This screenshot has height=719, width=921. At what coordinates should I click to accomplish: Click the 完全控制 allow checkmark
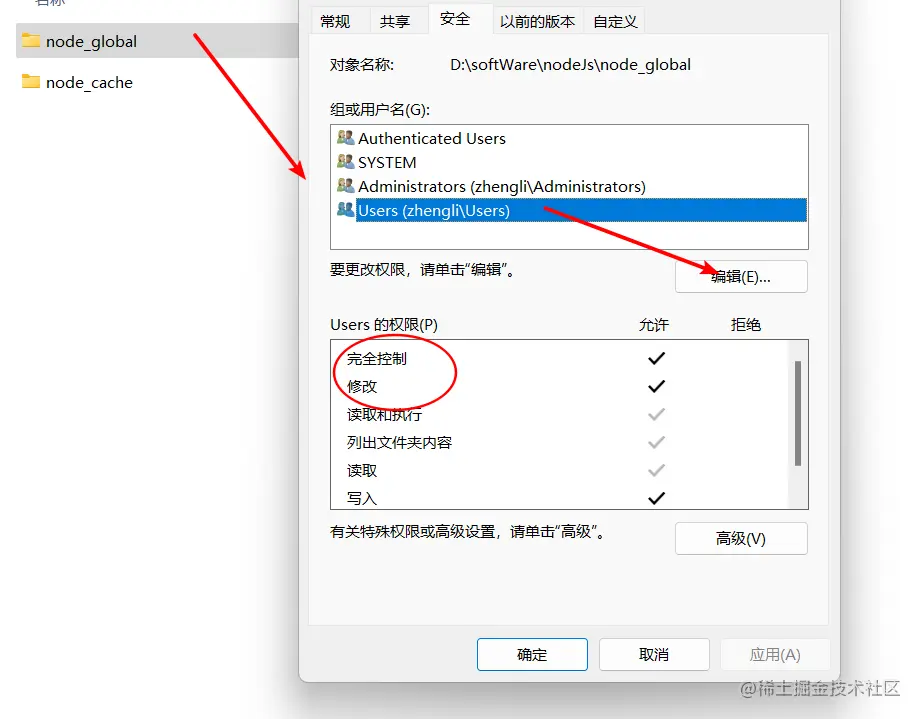click(x=656, y=358)
